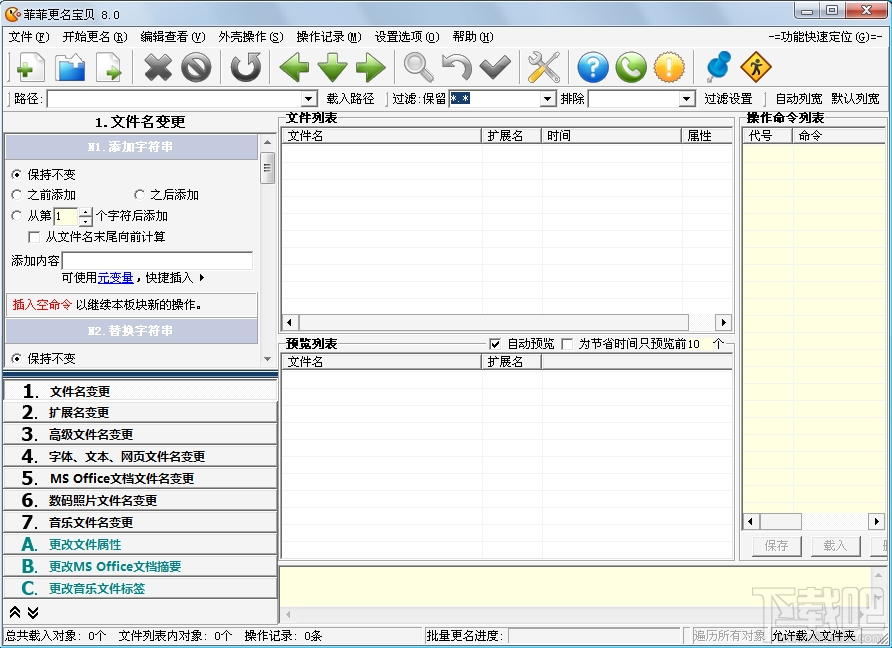Image resolution: width=892 pixels, height=648 pixels.
Task: Click the blue question mark help icon
Action: [593, 67]
